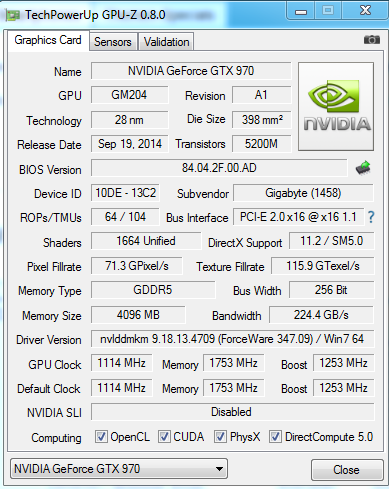389x489 pixels.
Task: Click the Boost value in GPU Clock row
Action: tap(343, 363)
